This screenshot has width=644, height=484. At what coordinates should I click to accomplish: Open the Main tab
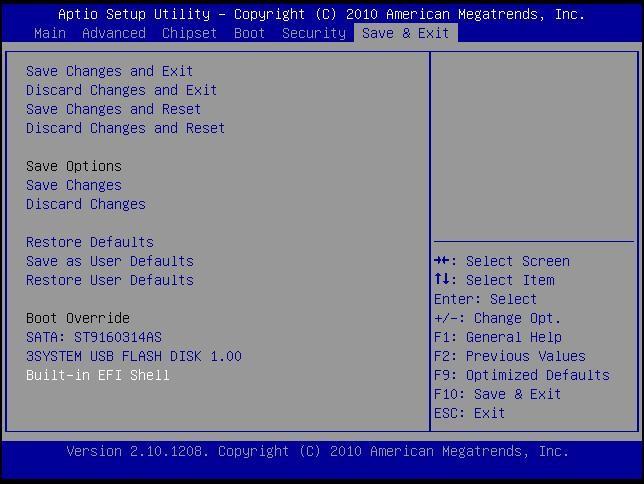pos(49,33)
